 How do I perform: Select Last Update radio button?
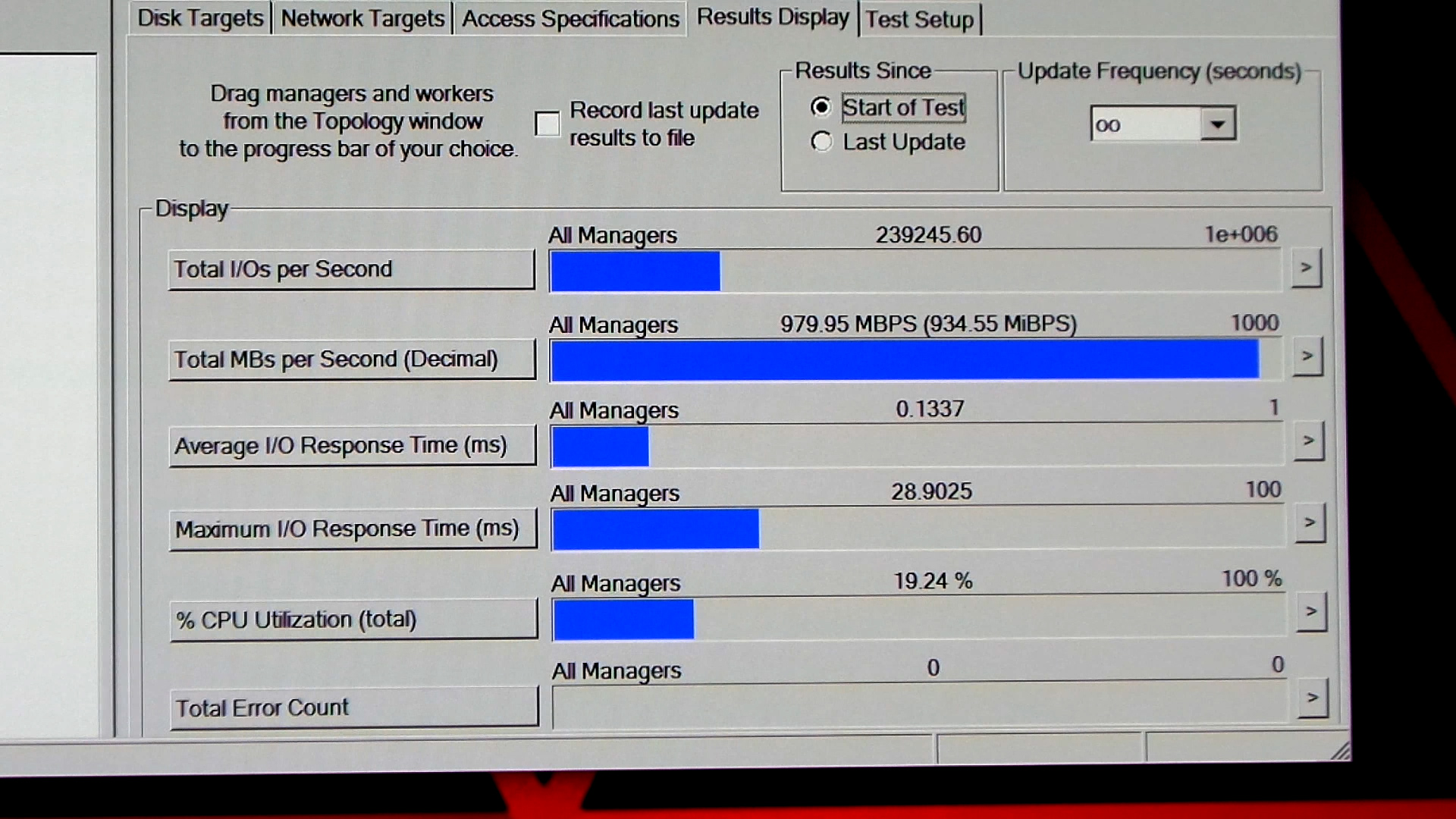tap(820, 141)
